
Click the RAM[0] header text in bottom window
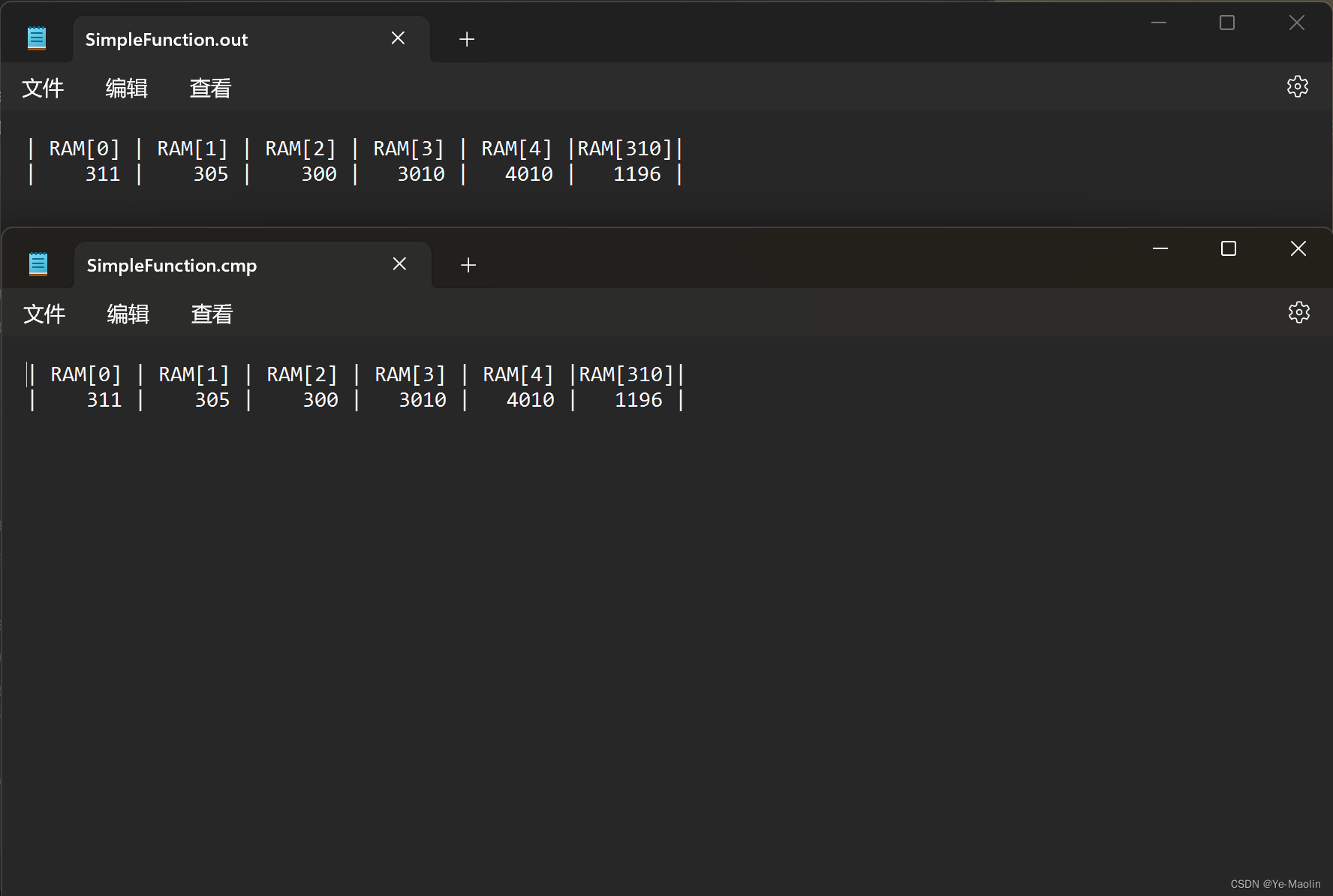85,374
